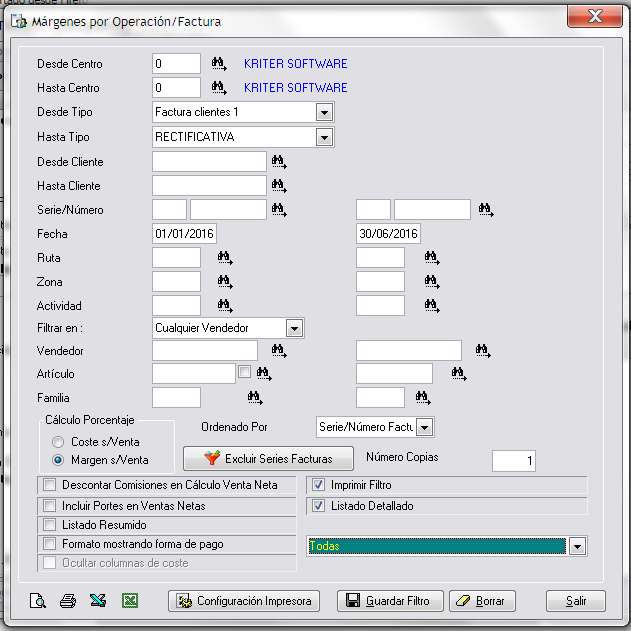Click the Hasta Cliente input field
Viewport: 631px width, 631px height.
pos(209,186)
